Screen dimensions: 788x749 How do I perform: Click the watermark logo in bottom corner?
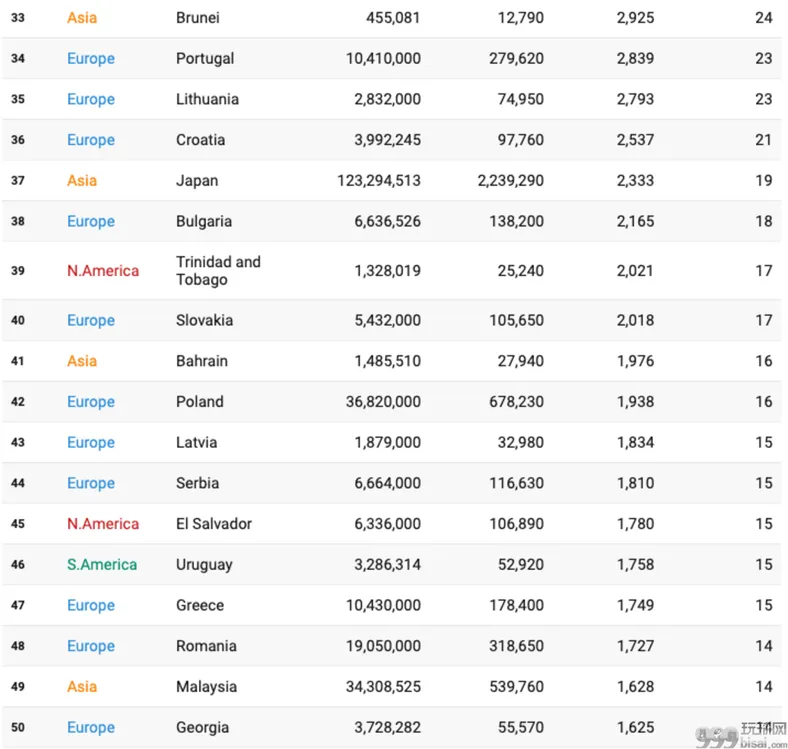[x=741, y=735]
